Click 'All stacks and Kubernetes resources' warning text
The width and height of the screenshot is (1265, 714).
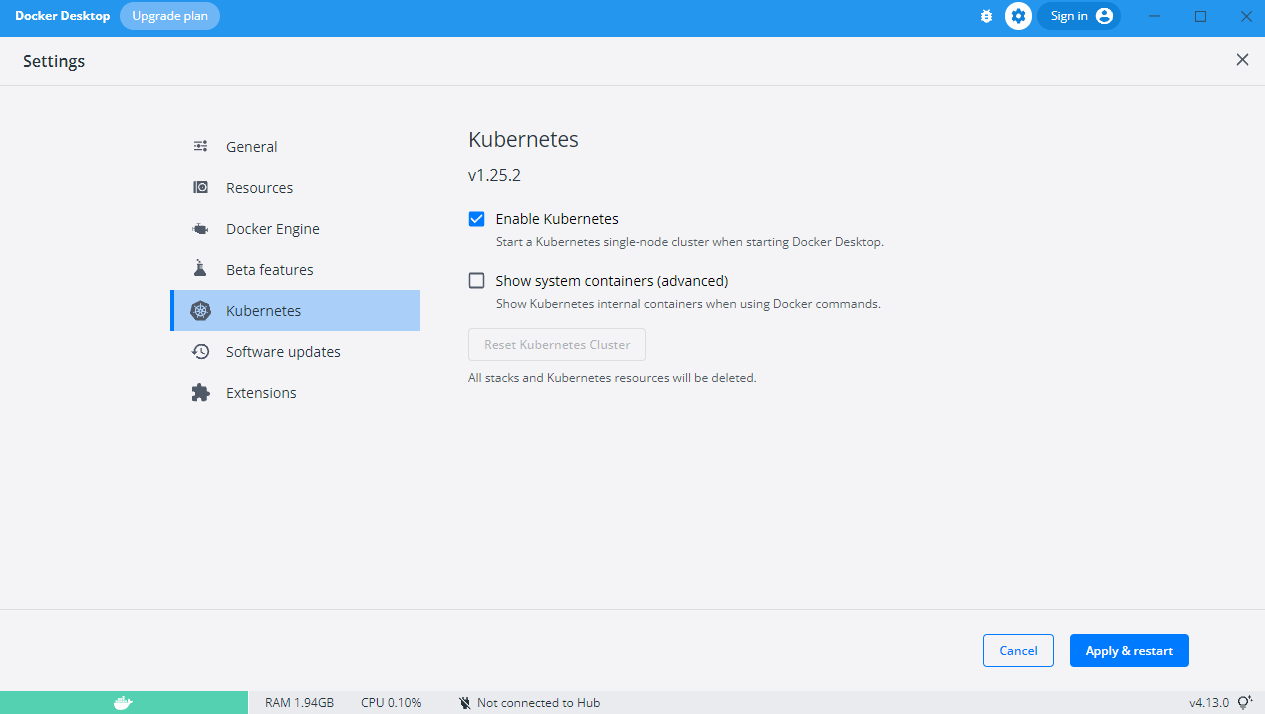click(x=612, y=378)
